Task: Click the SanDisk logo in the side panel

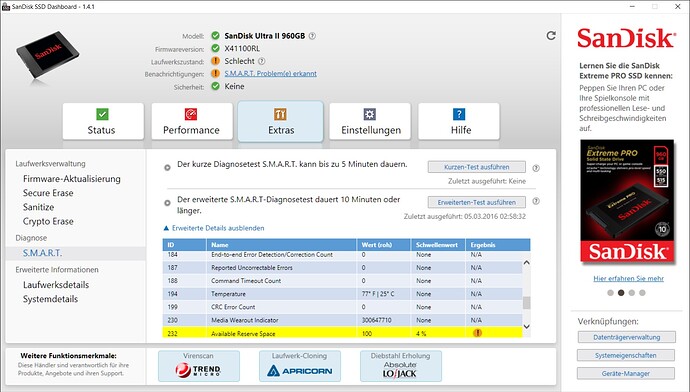Action: click(626, 38)
